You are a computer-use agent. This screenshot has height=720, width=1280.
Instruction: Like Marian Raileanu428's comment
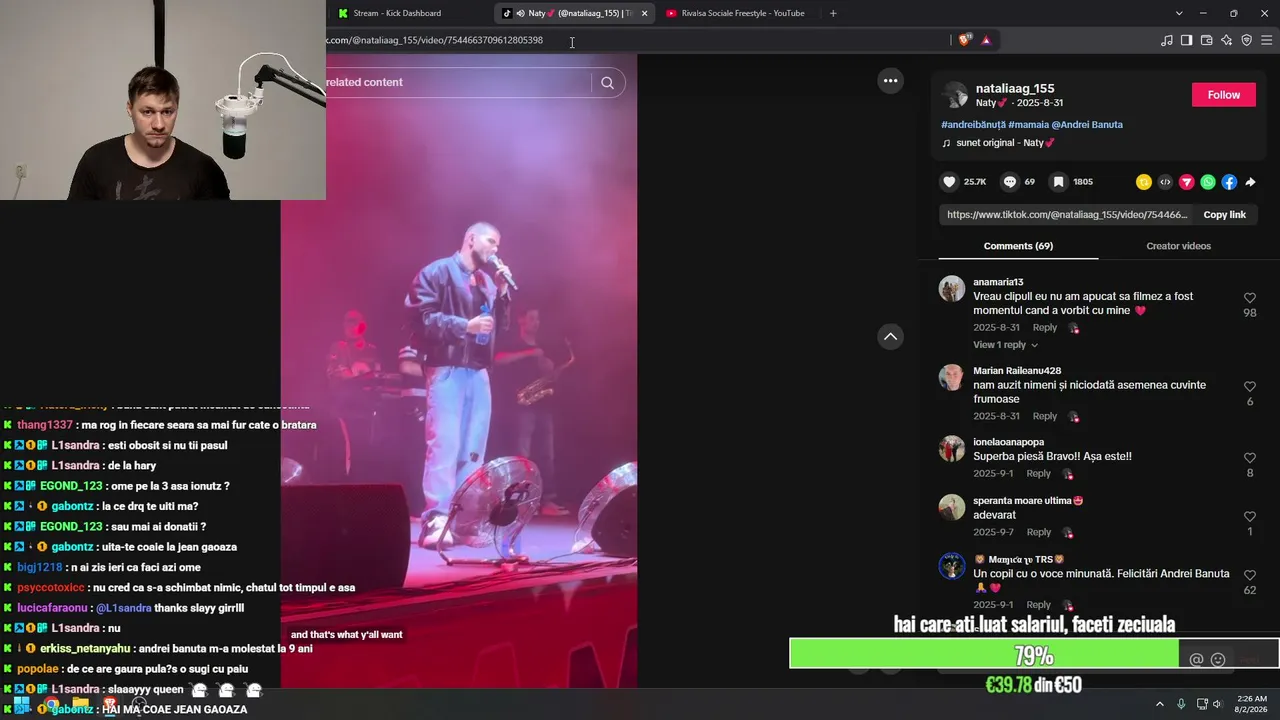click(x=1249, y=387)
